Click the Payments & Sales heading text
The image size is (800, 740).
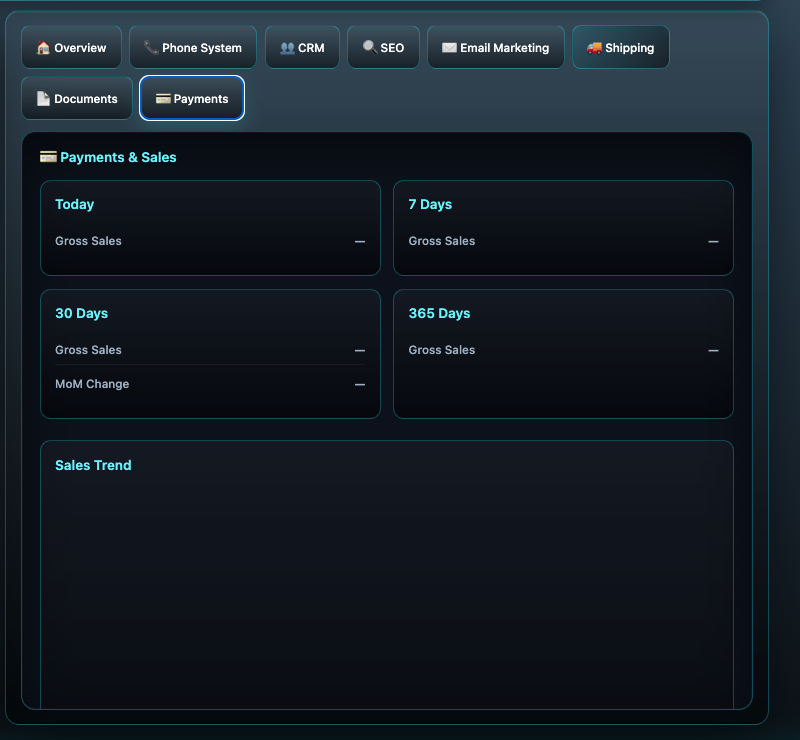pos(118,157)
